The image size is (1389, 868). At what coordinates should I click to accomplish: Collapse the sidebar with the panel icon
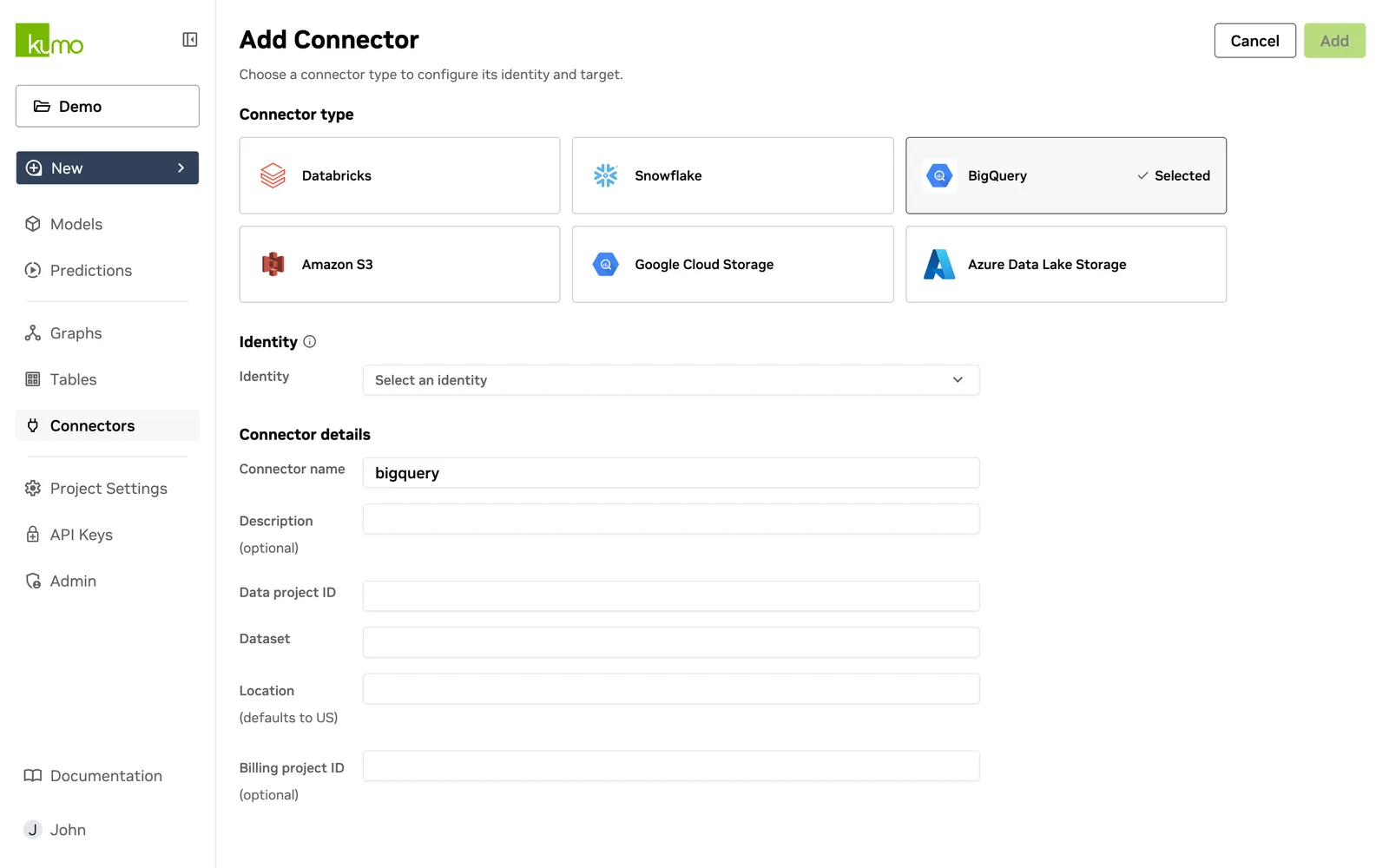tap(190, 40)
